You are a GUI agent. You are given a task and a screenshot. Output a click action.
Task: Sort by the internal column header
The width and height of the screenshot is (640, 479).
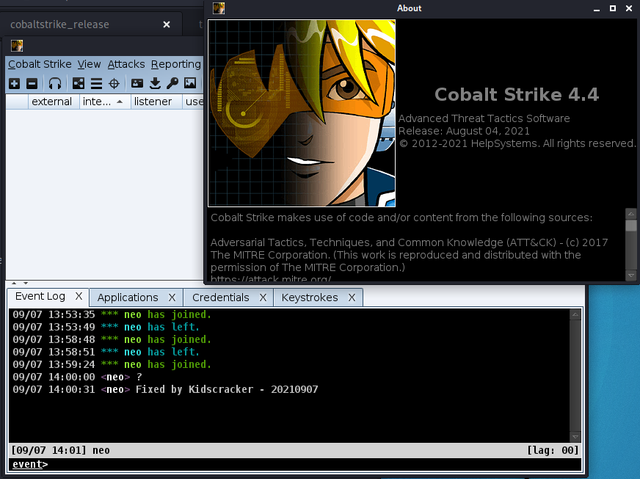click(97, 102)
